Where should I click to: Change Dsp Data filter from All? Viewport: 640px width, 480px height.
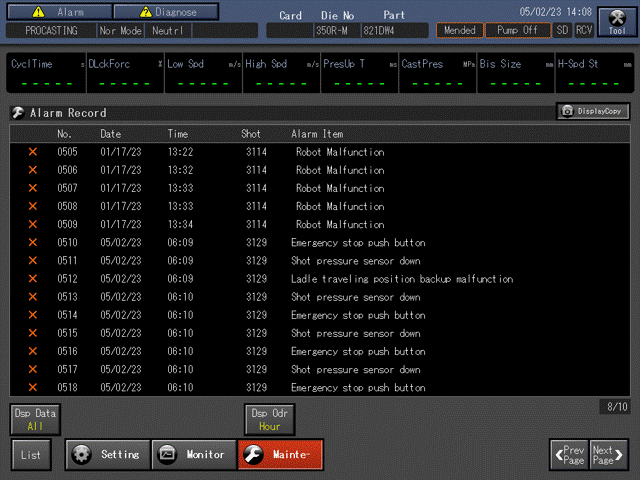tap(36, 419)
